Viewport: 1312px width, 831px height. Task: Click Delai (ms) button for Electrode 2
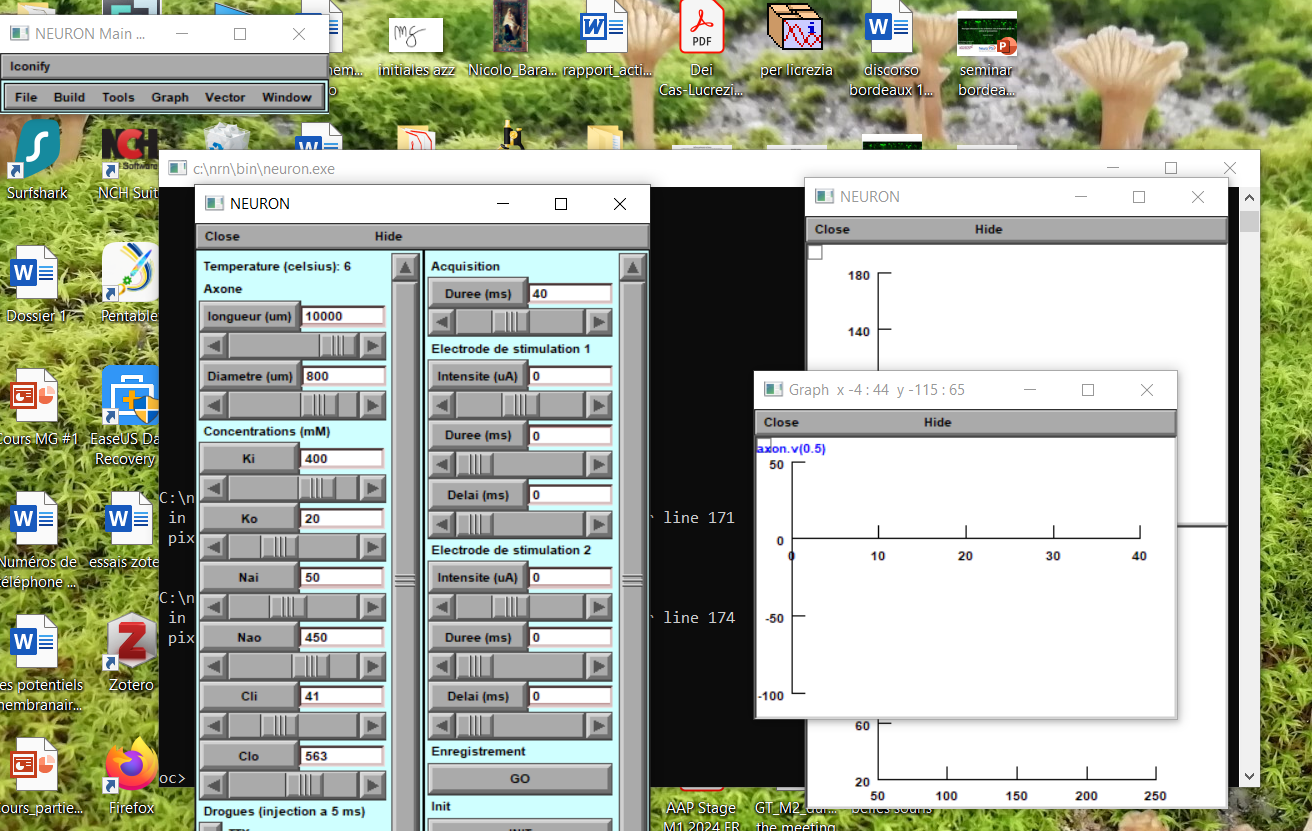click(x=477, y=696)
